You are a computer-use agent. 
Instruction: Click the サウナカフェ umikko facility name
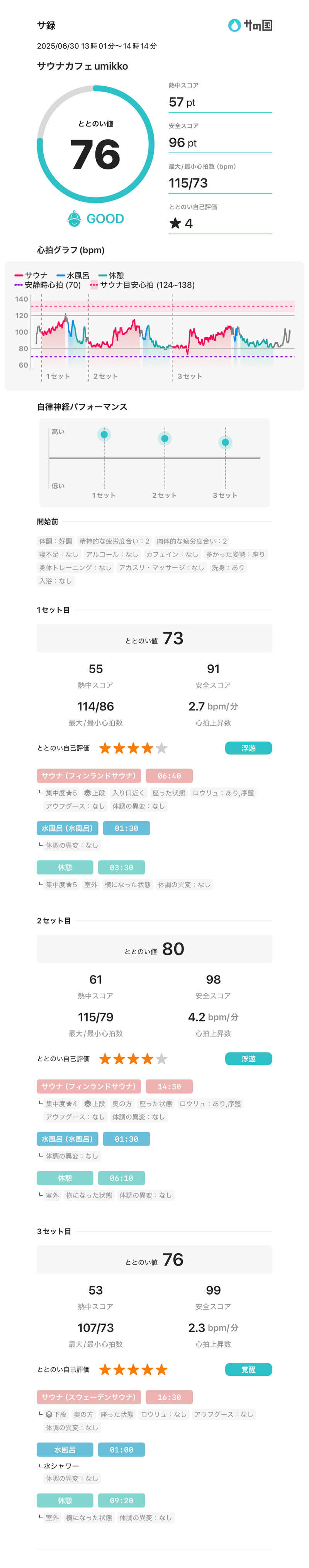tap(82, 67)
